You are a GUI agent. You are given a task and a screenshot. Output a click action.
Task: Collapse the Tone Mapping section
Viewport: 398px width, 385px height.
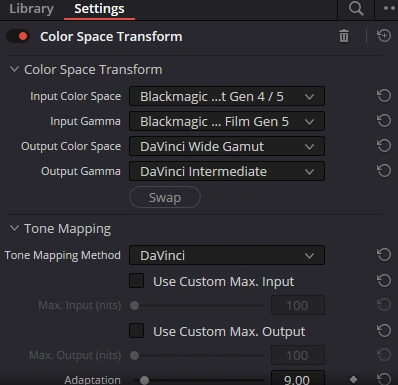click(14, 228)
